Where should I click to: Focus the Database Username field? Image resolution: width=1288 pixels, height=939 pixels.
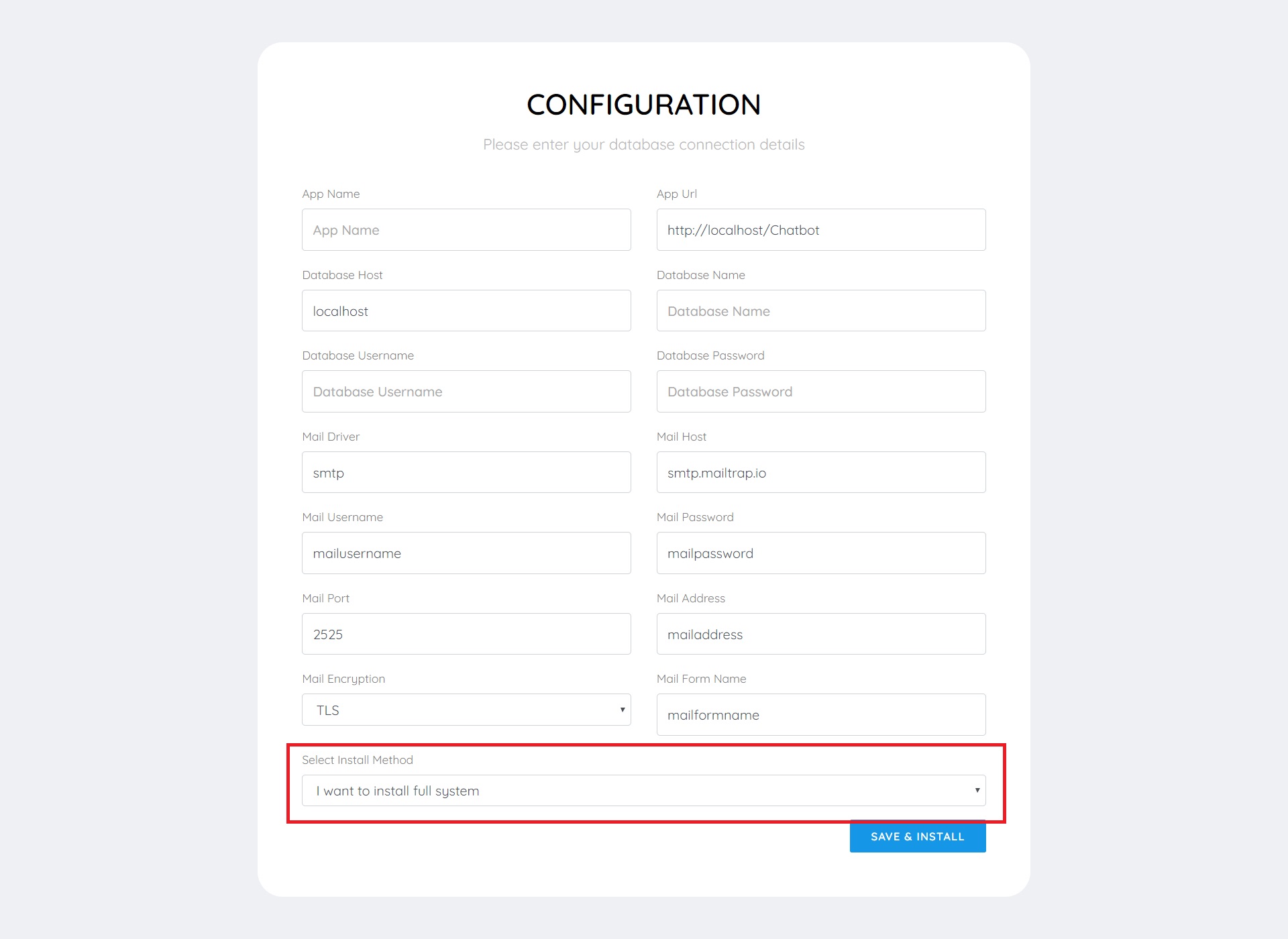click(466, 392)
